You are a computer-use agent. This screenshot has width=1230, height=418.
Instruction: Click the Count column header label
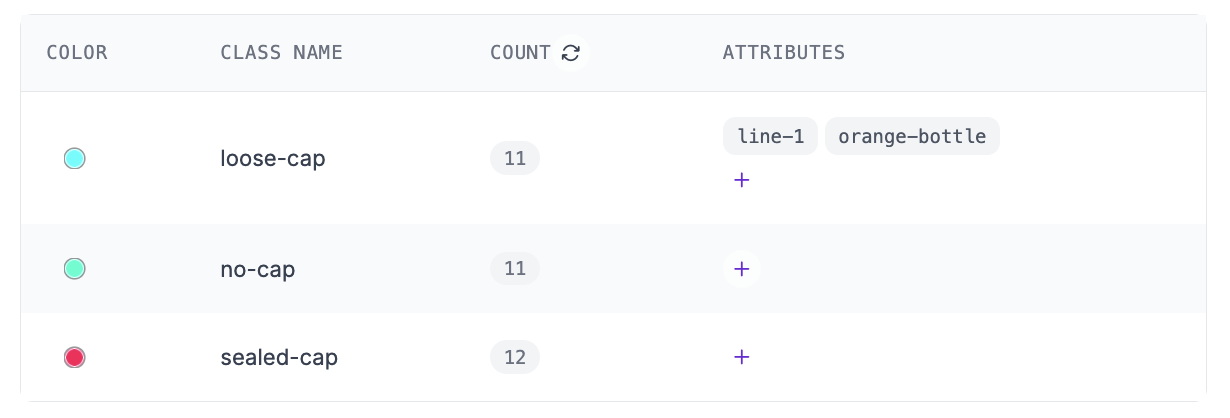pos(520,53)
